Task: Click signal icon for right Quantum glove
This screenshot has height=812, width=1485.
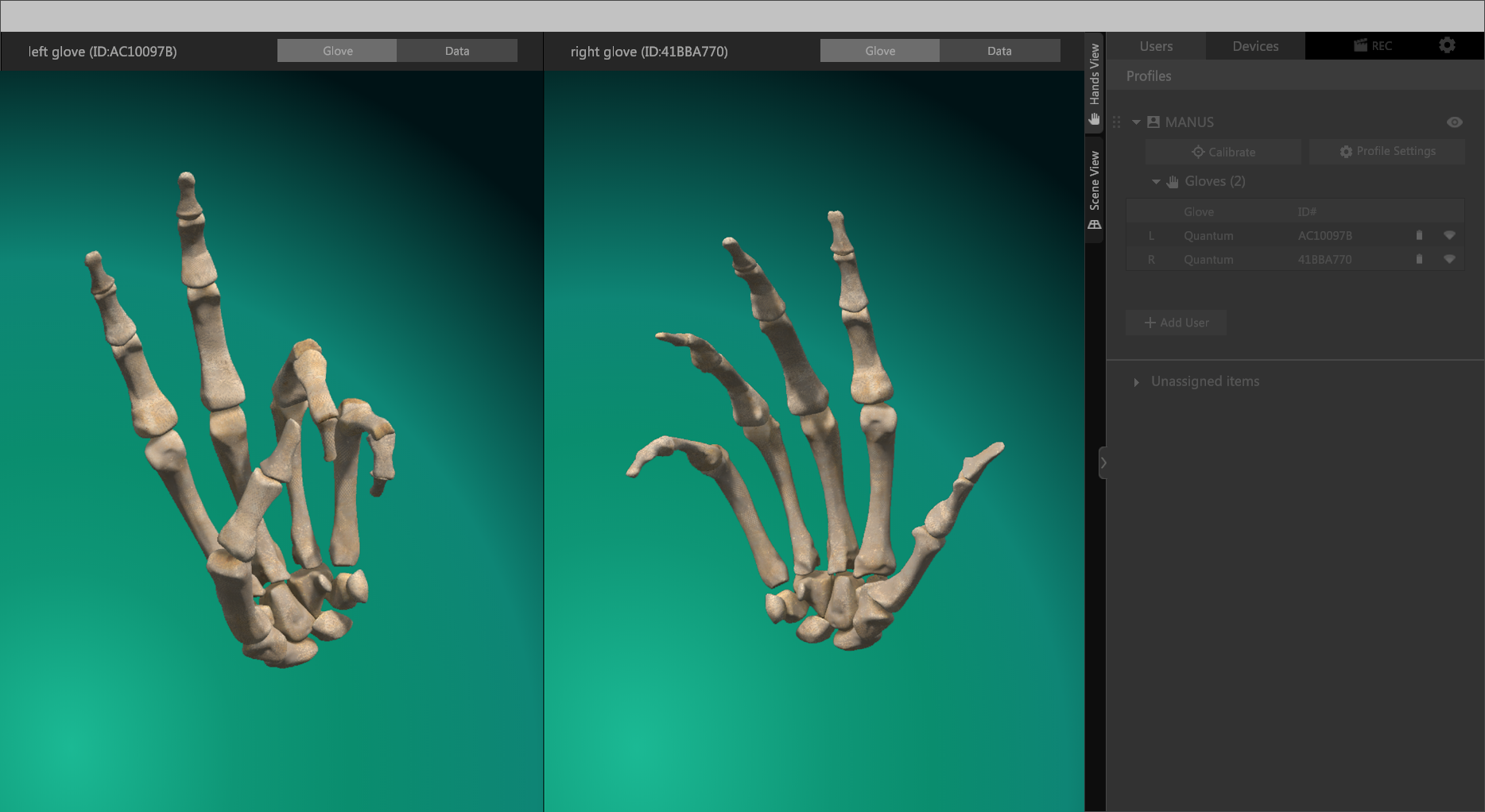Action: [1449, 259]
